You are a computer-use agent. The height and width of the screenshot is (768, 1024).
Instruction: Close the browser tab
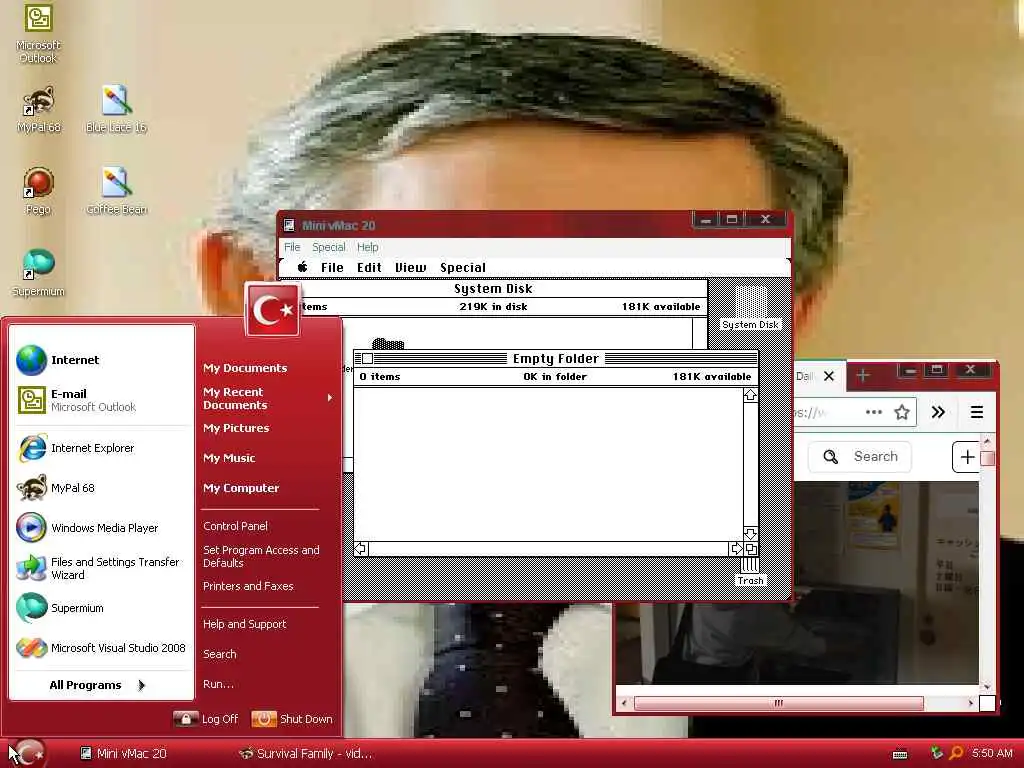(x=829, y=376)
